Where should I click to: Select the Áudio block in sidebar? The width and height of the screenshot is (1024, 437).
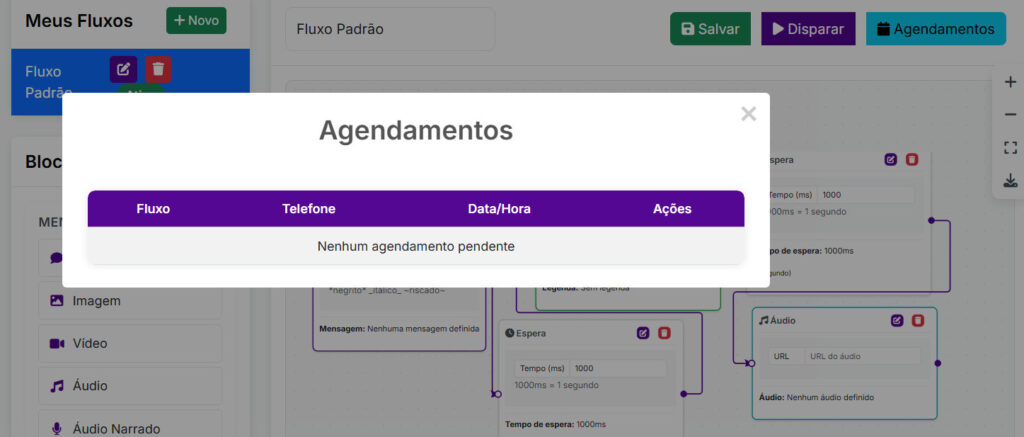tap(130, 386)
